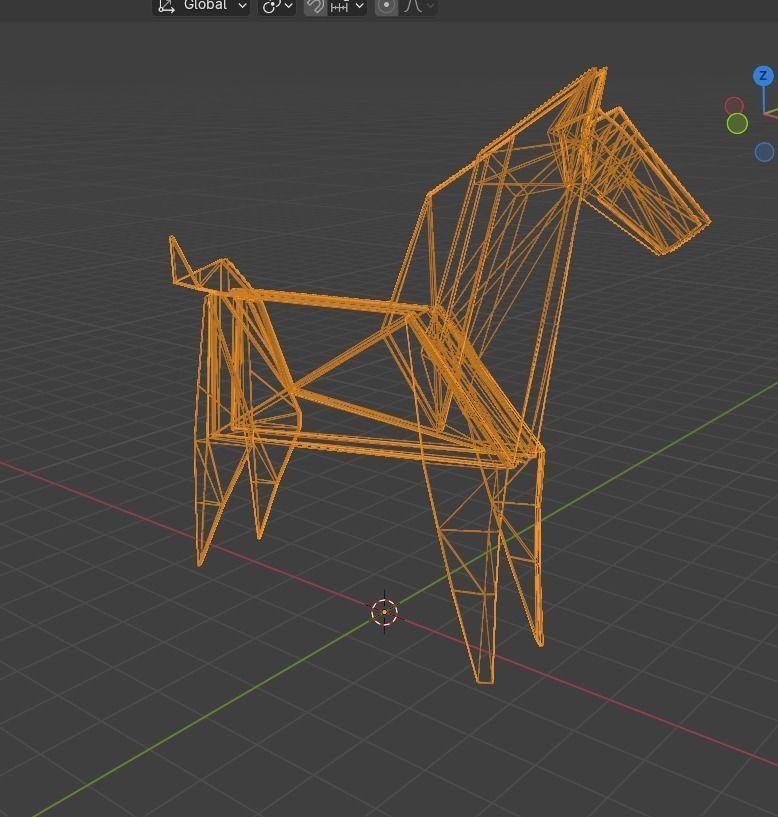
Task: Open the snapping options increment dropdown
Action: coord(347,7)
